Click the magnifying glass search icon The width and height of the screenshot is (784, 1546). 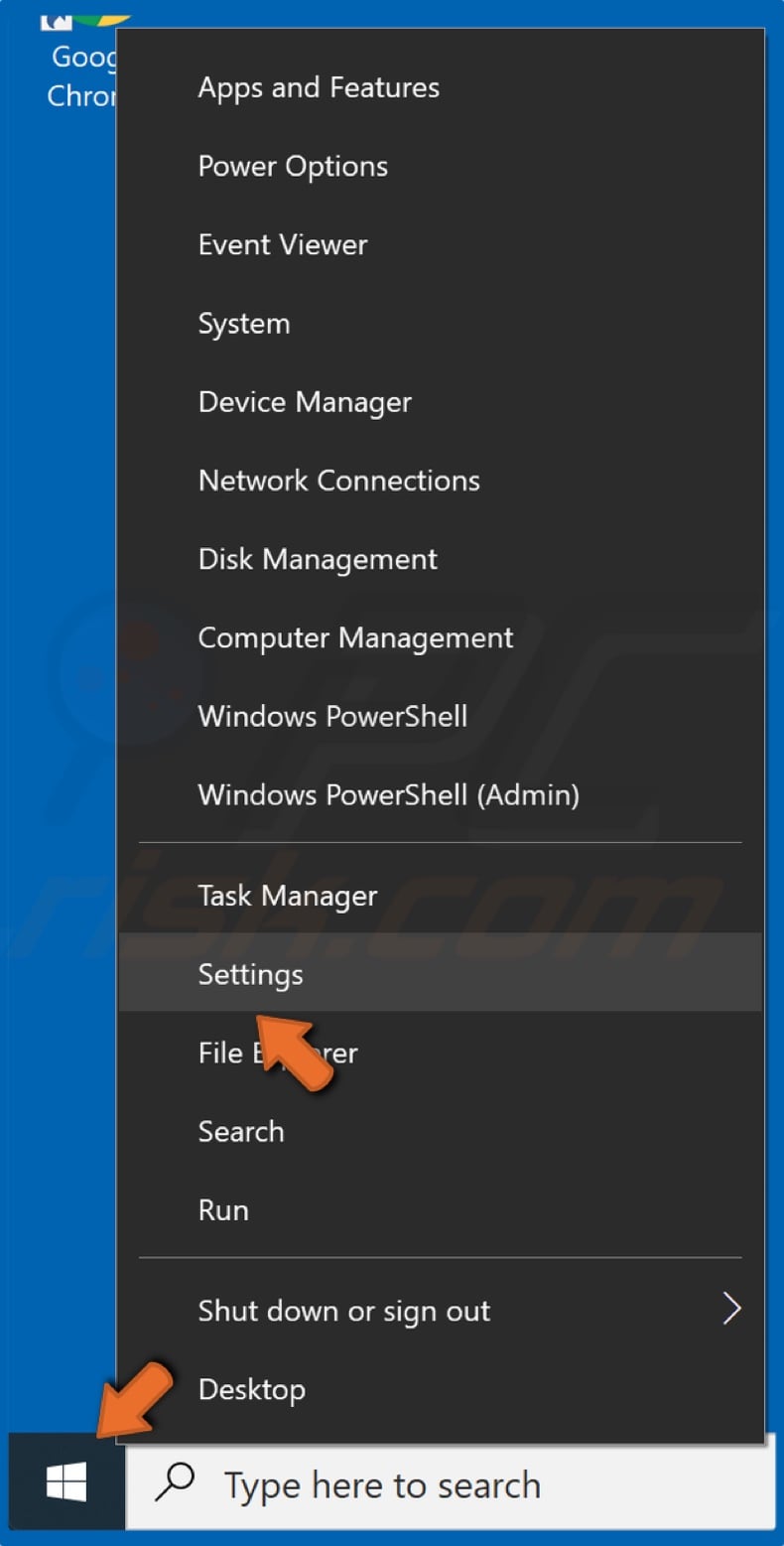tap(174, 1483)
